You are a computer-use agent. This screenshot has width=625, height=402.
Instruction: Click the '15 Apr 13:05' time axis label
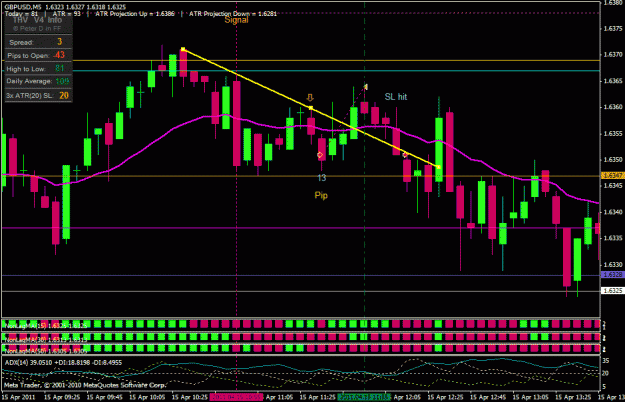(x=531, y=397)
